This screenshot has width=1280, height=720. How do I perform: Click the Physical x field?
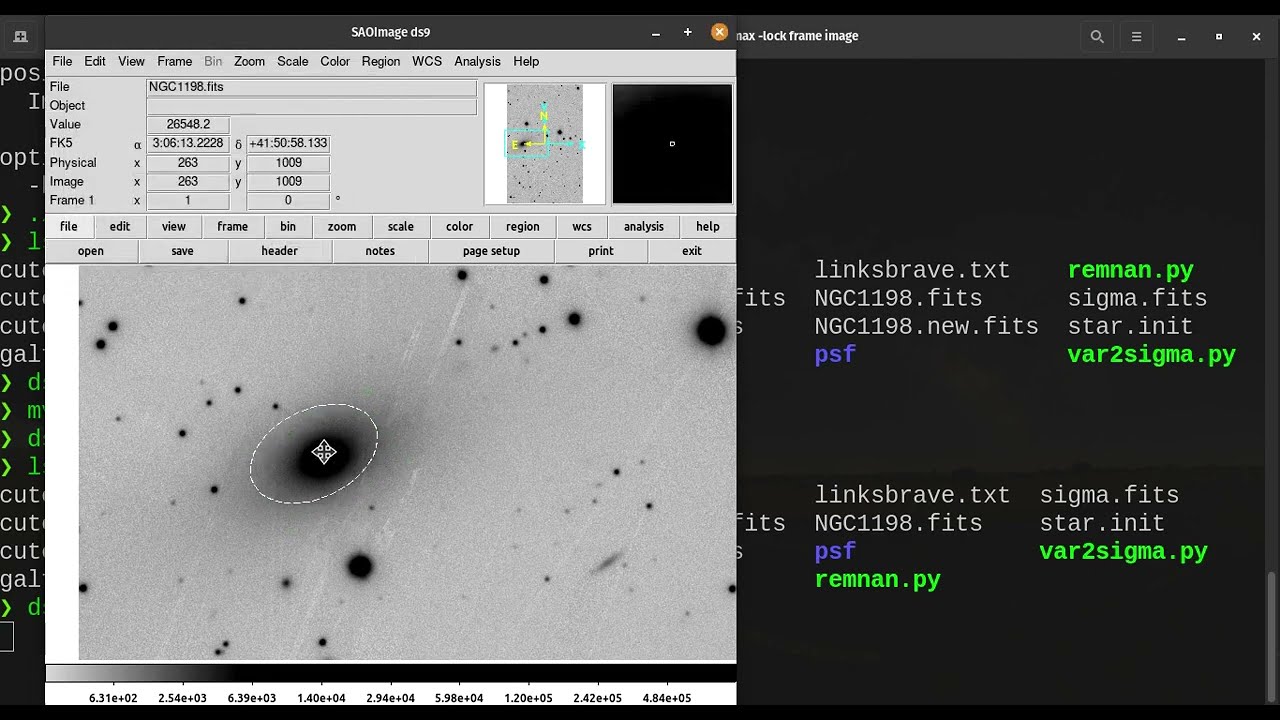pos(188,163)
